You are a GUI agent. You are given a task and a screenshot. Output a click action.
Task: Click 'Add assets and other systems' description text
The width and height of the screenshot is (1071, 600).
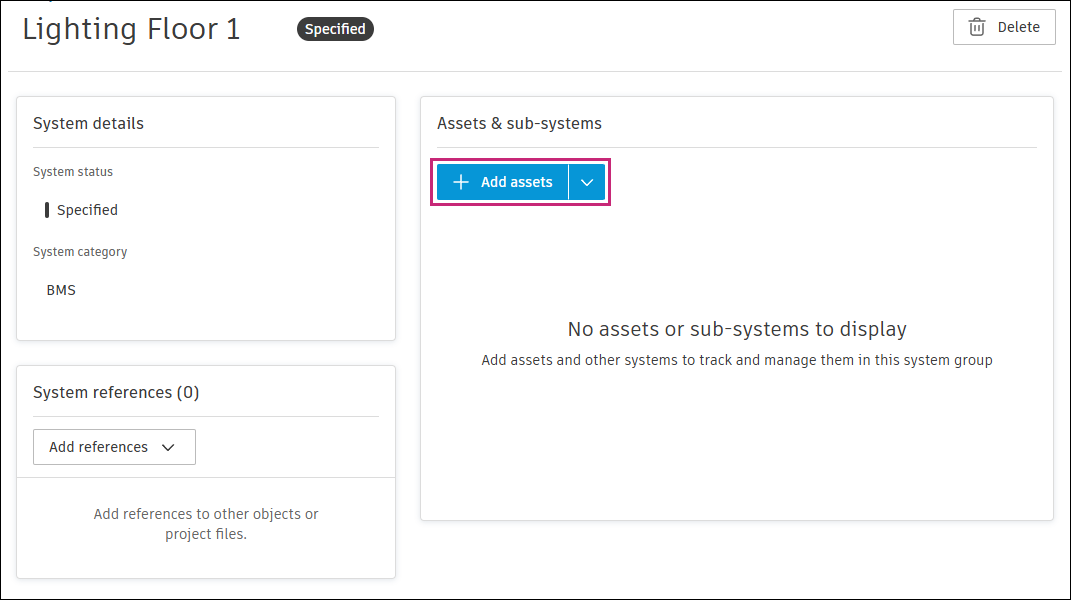click(x=737, y=360)
